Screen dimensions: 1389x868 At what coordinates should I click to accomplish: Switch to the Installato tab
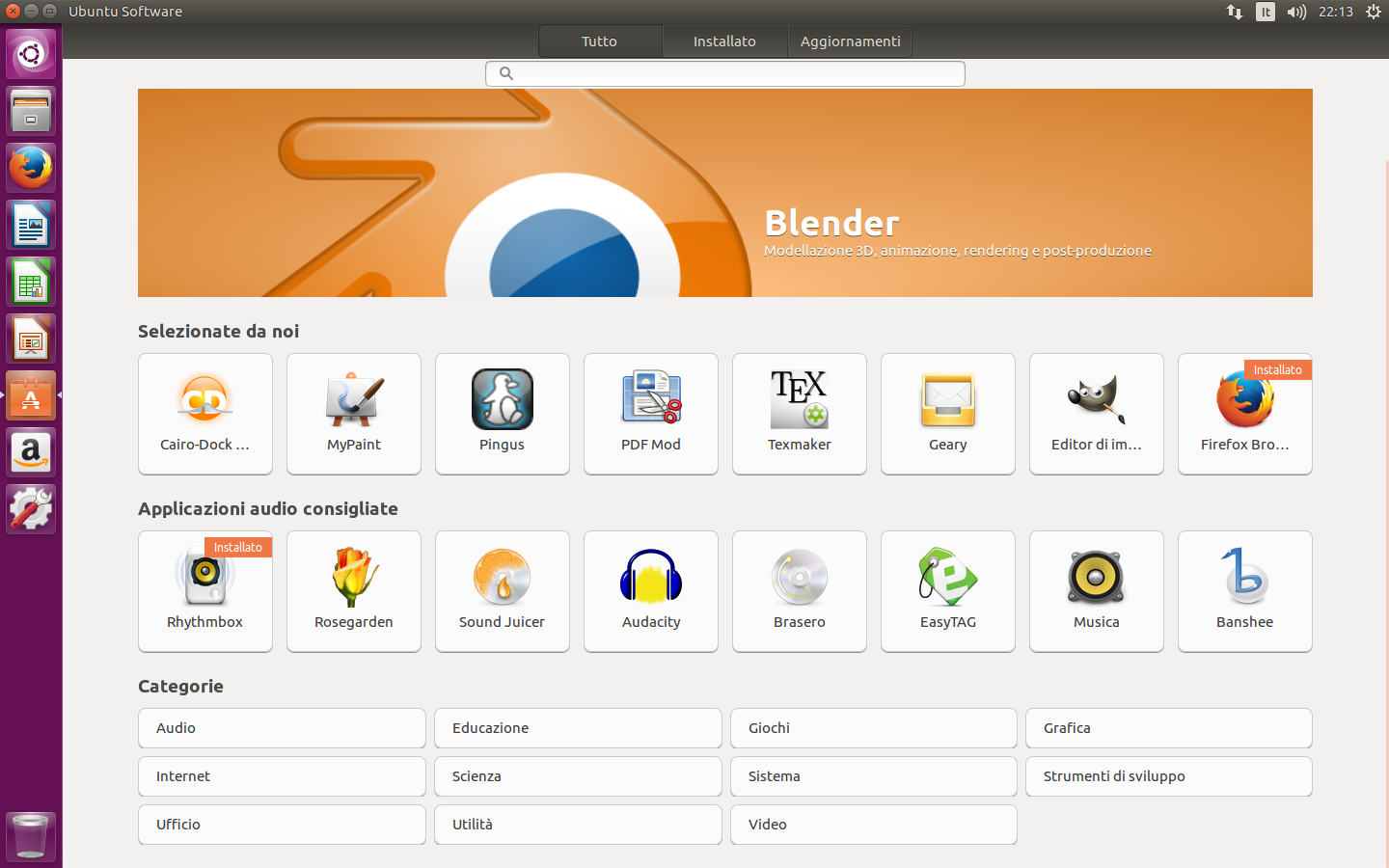tap(724, 41)
